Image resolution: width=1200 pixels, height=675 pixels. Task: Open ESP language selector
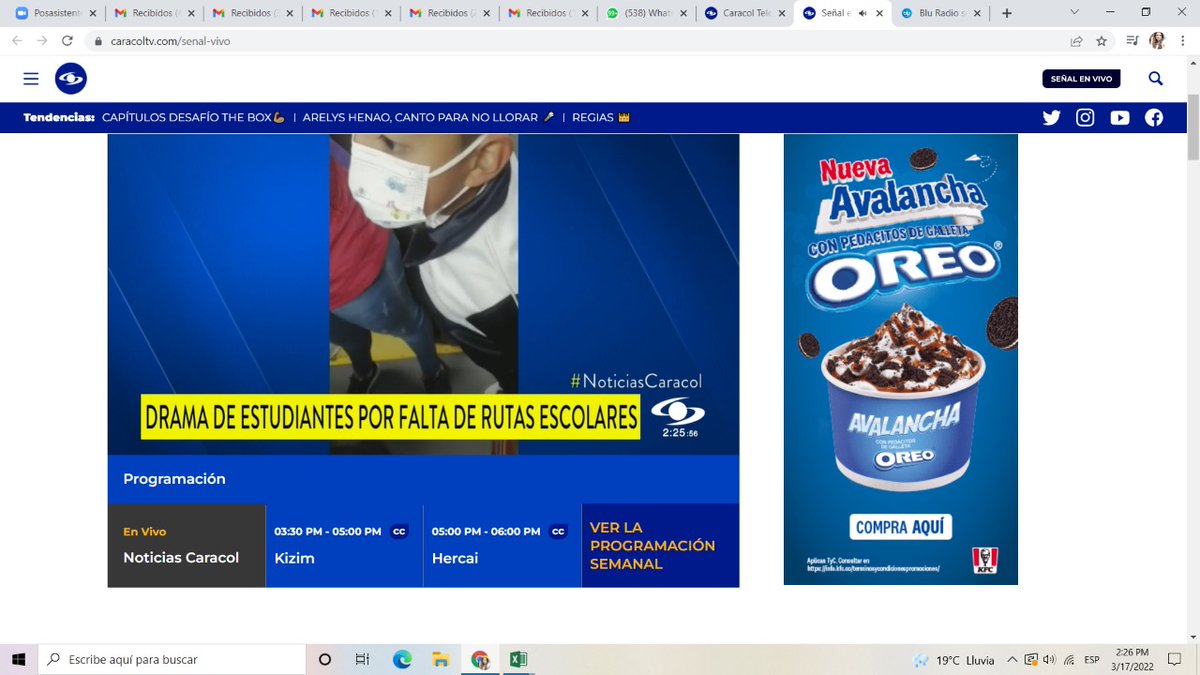[x=1092, y=660]
